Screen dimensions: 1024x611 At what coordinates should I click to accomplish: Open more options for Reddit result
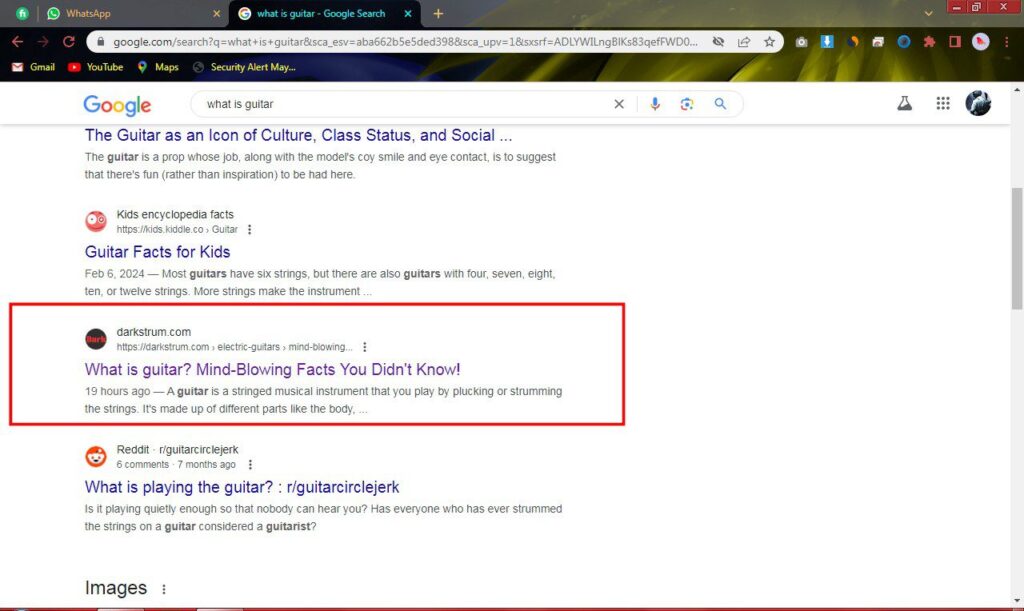pos(250,465)
